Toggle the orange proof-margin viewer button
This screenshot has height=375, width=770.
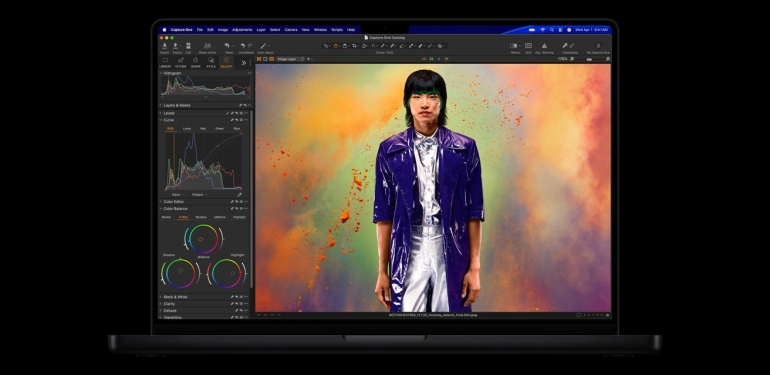pos(272,59)
